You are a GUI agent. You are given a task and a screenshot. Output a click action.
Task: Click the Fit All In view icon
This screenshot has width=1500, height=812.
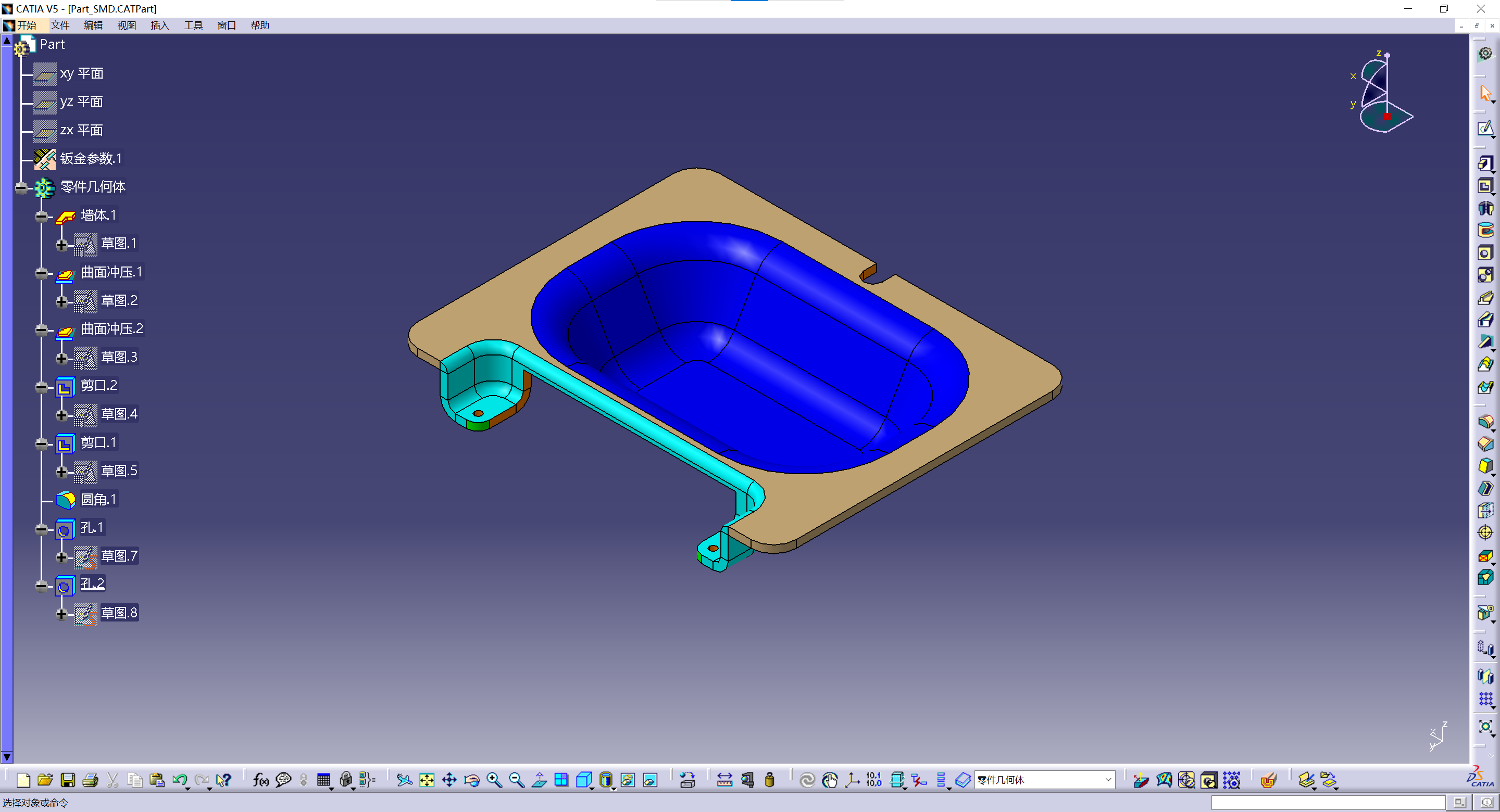[x=427, y=780]
